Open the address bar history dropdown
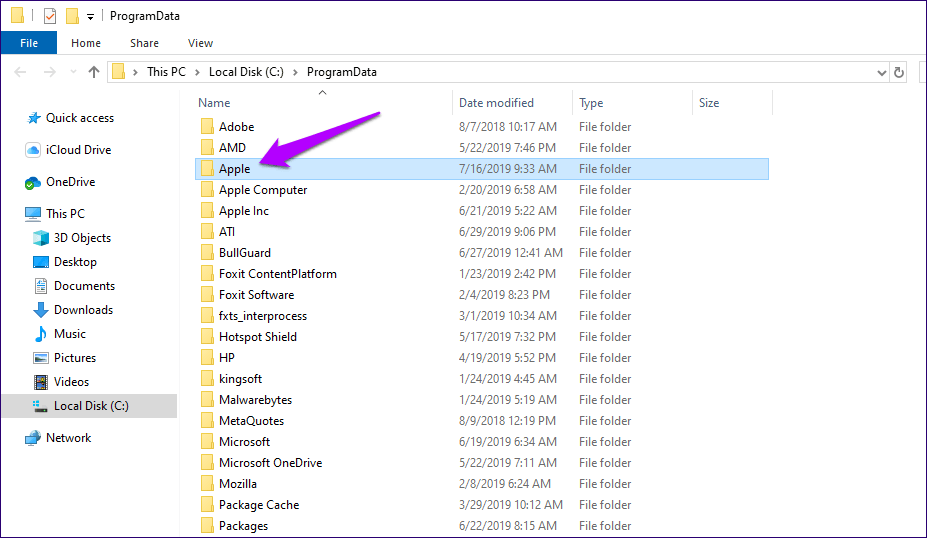Screen dimensions: 927x538 pyautogui.click(x=881, y=73)
